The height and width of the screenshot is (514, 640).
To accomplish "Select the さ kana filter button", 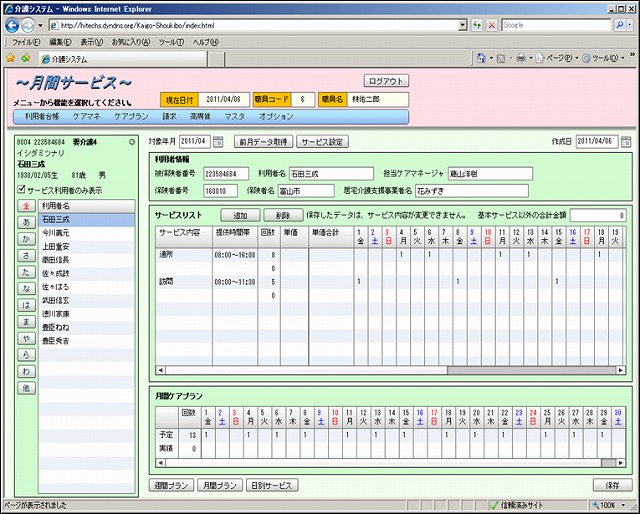I will tap(25, 257).
